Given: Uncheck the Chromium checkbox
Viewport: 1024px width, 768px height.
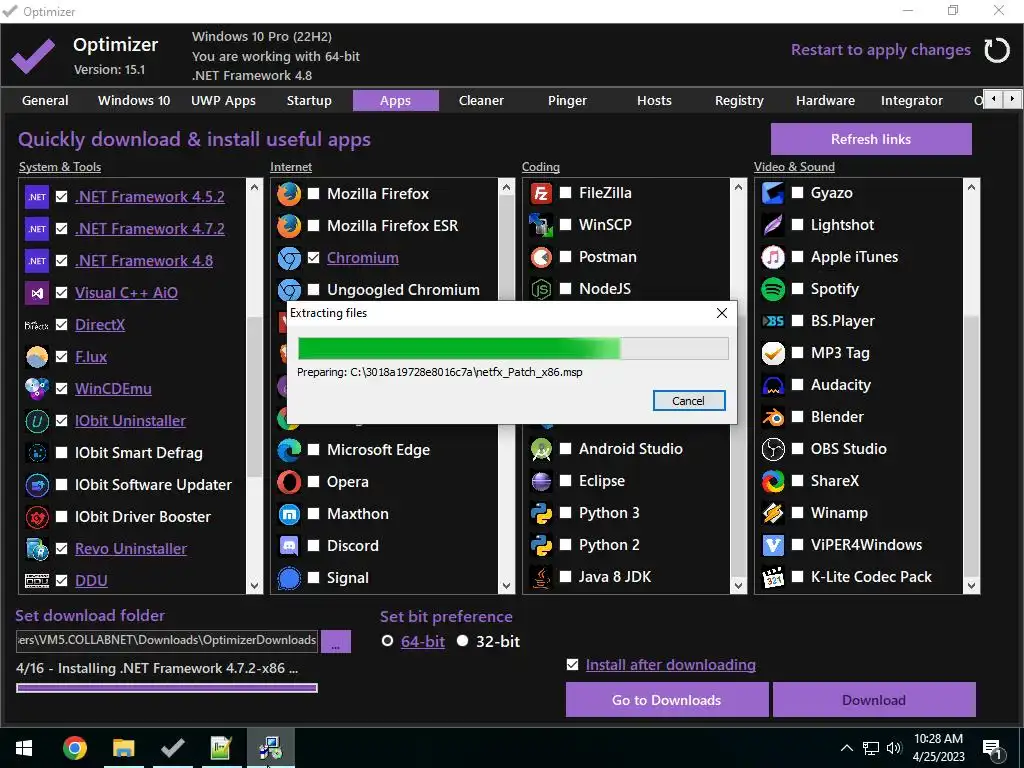Looking at the screenshot, I should [x=313, y=257].
